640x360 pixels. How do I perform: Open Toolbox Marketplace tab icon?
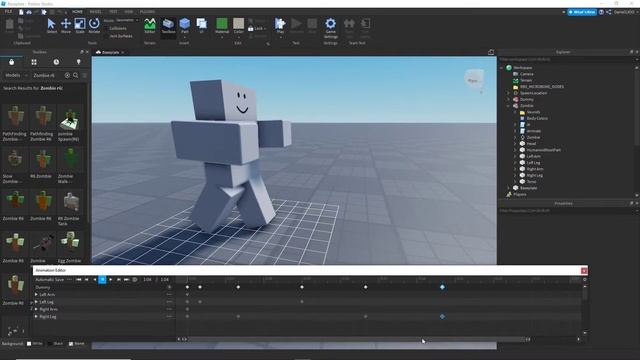[11, 62]
